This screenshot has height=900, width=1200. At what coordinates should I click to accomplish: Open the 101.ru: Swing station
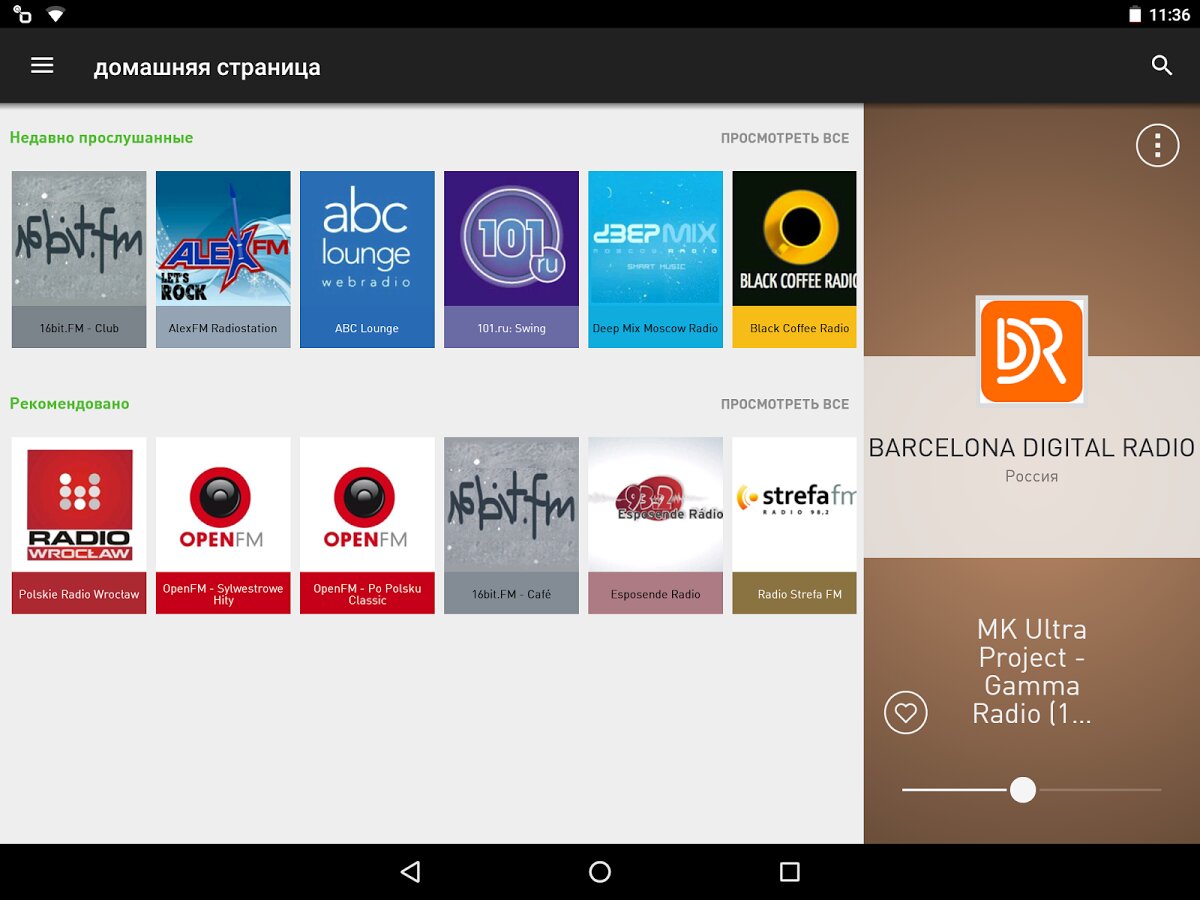(x=511, y=259)
